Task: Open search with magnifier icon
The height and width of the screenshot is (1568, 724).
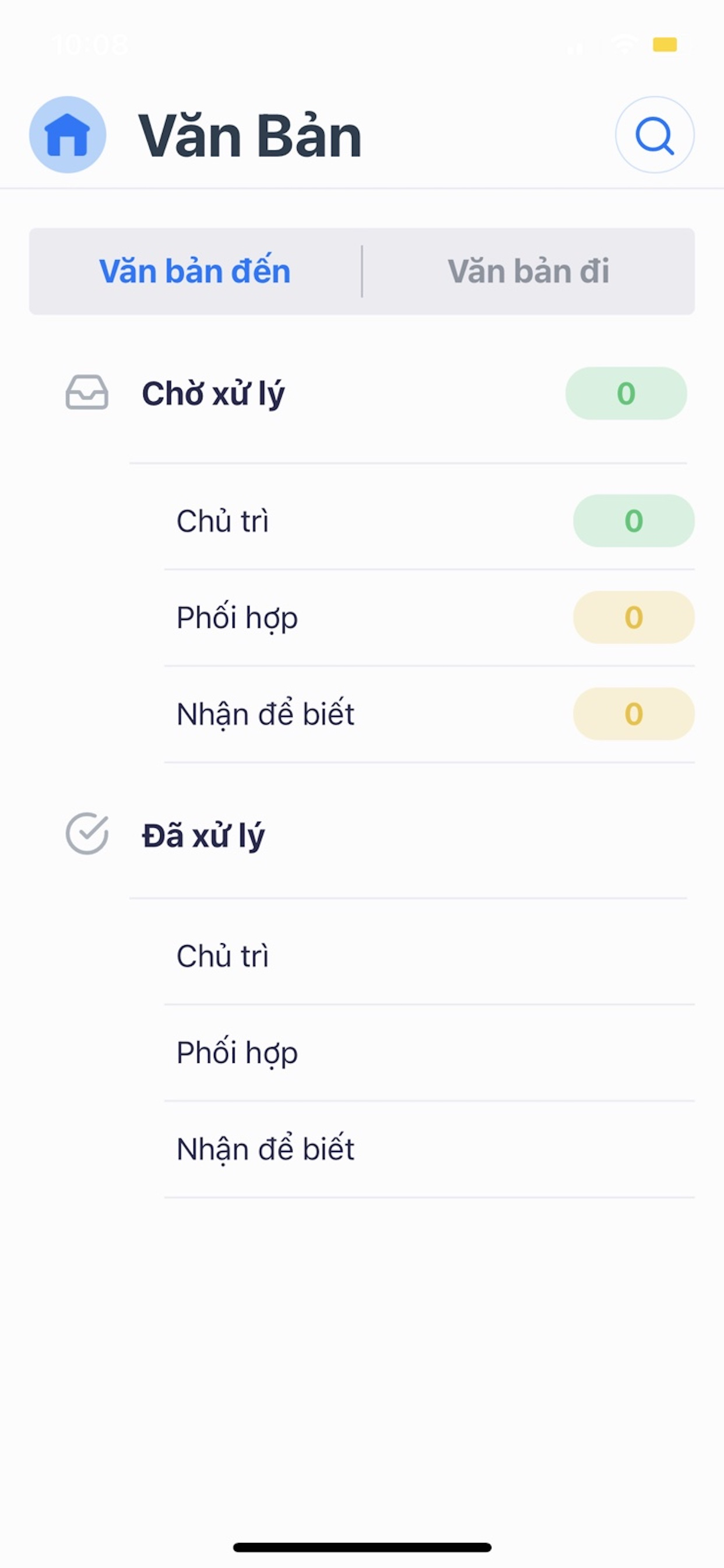Action: pyautogui.click(x=655, y=135)
